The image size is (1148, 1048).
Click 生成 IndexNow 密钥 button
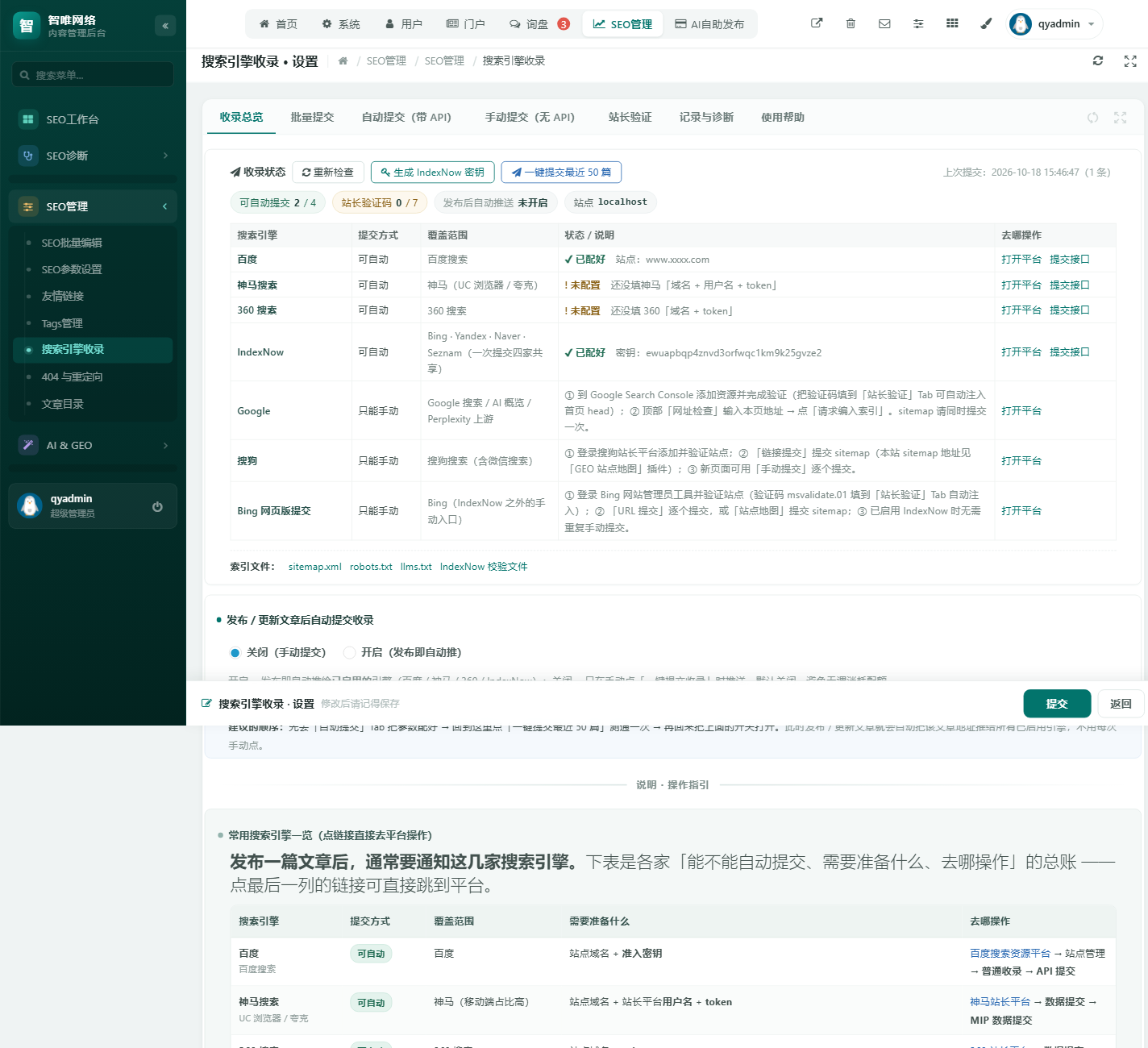click(432, 173)
